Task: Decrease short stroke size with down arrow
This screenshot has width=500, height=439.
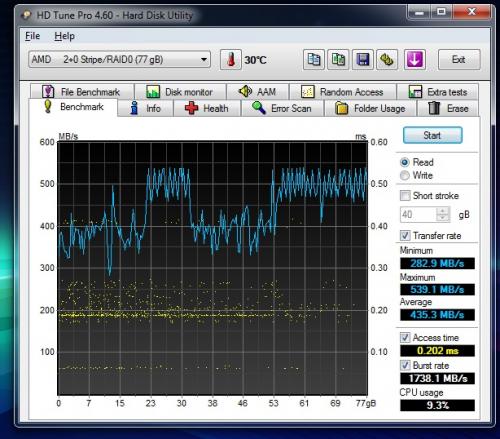Action: (443, 218)
